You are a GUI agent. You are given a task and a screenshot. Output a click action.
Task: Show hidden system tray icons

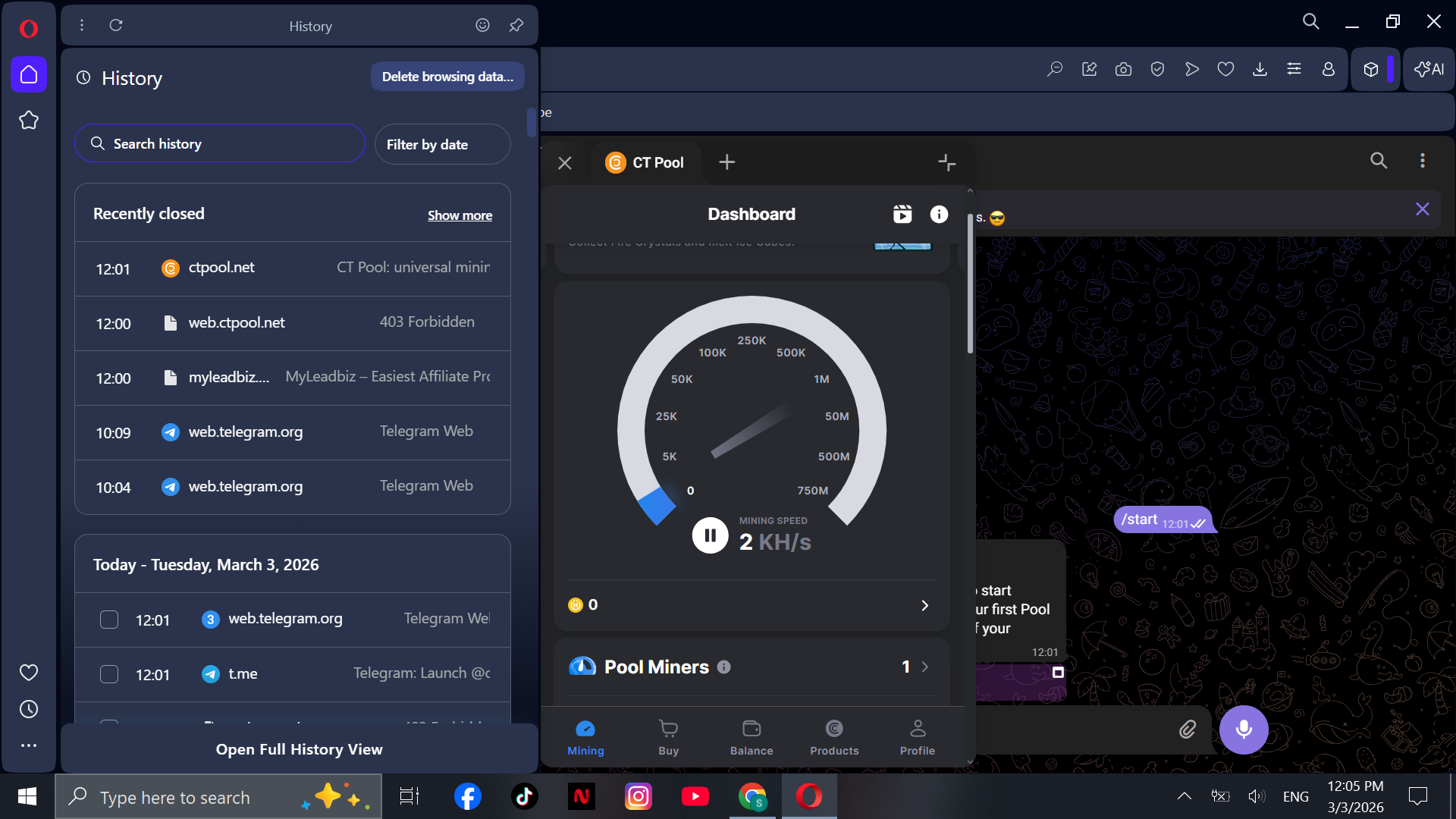point(1184,796)
